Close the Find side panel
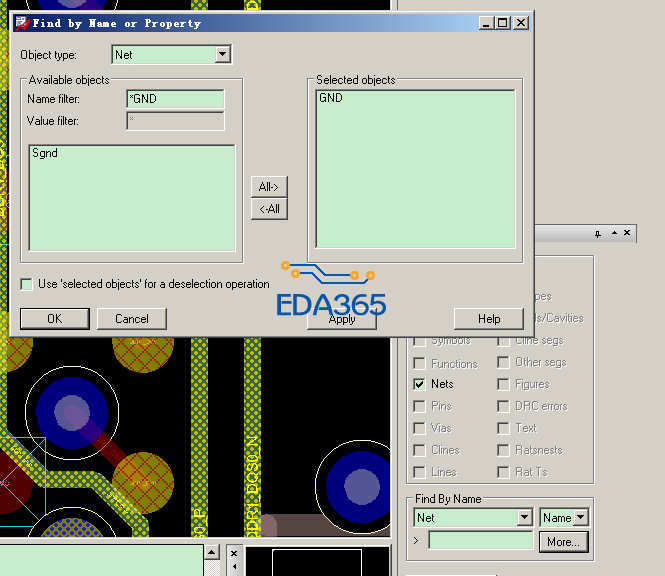This screenshot has width=665, height=576. tap(627, 233)
